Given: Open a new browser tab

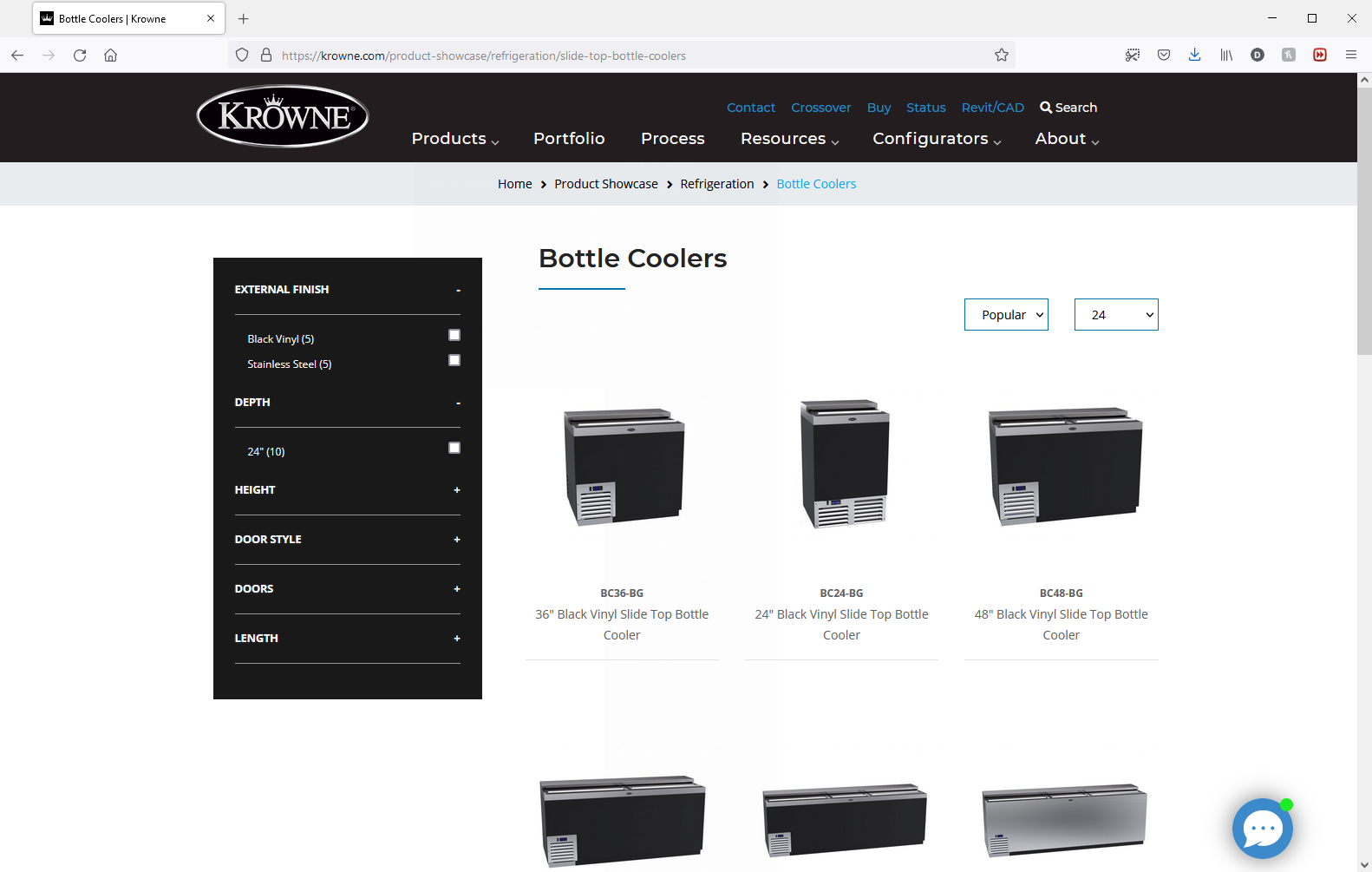Looking at the screenshot, I should (x=244, y=18).
